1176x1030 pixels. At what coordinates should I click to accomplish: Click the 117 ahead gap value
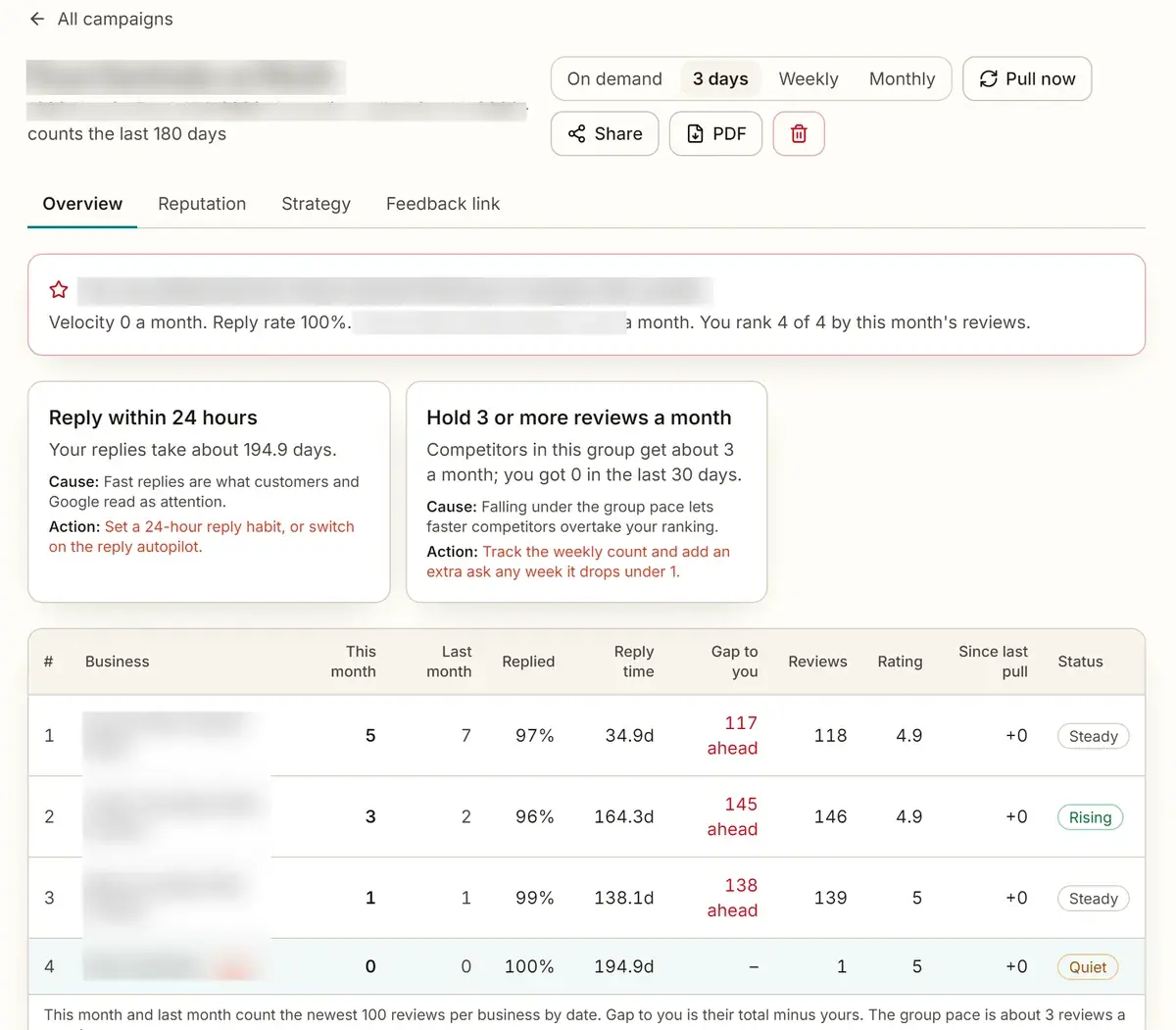733,736
